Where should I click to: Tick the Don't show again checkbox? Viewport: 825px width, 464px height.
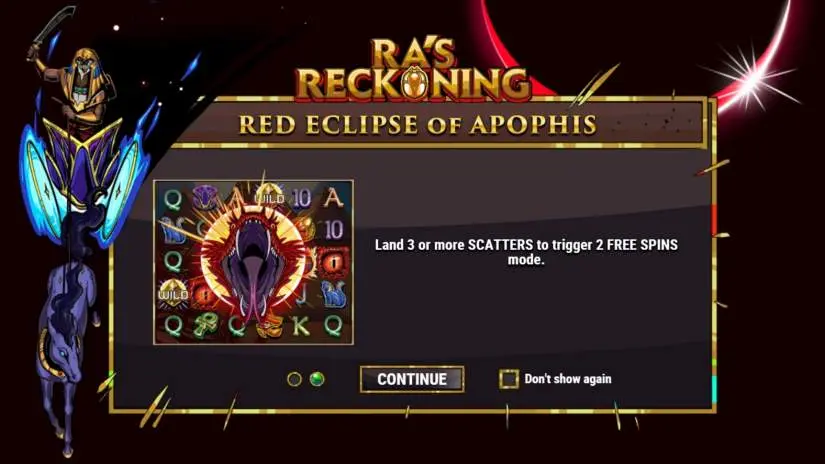pos(508,379)
